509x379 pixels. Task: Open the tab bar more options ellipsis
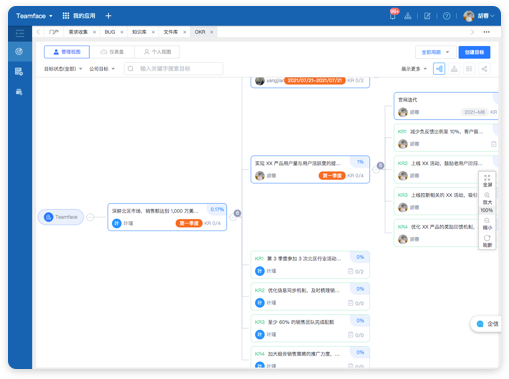(486, 32)
